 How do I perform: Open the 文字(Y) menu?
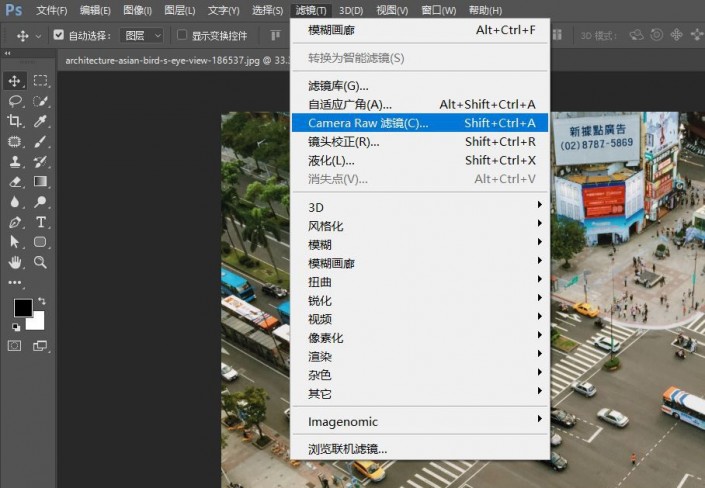(x=223, y=10)
